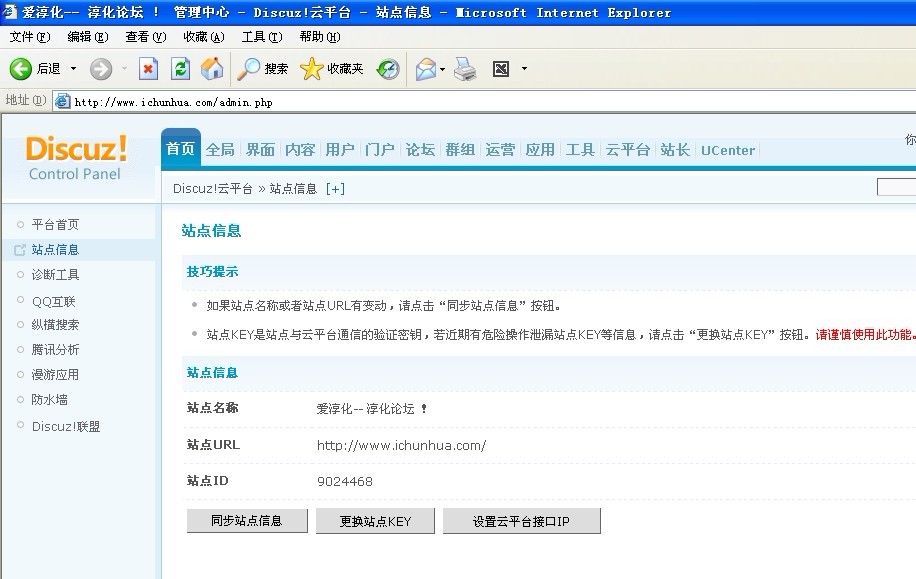
Task: Click the 更换站点KEY button
Action: click(x=375, y=521)
